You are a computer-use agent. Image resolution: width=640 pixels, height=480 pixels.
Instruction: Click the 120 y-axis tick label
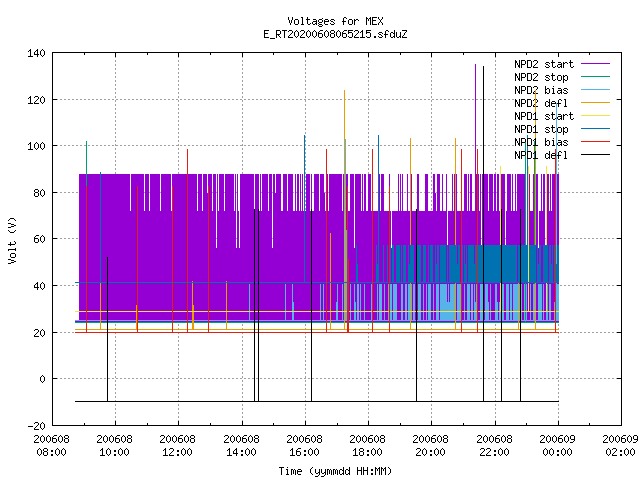(x=36, y=100)
